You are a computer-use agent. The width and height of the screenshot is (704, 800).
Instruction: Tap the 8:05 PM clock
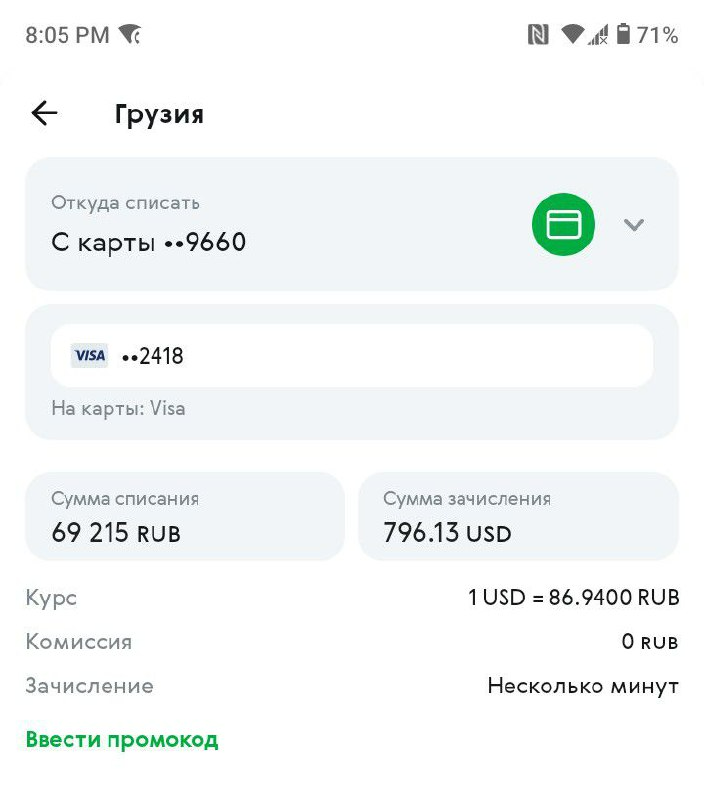point(67,35)
